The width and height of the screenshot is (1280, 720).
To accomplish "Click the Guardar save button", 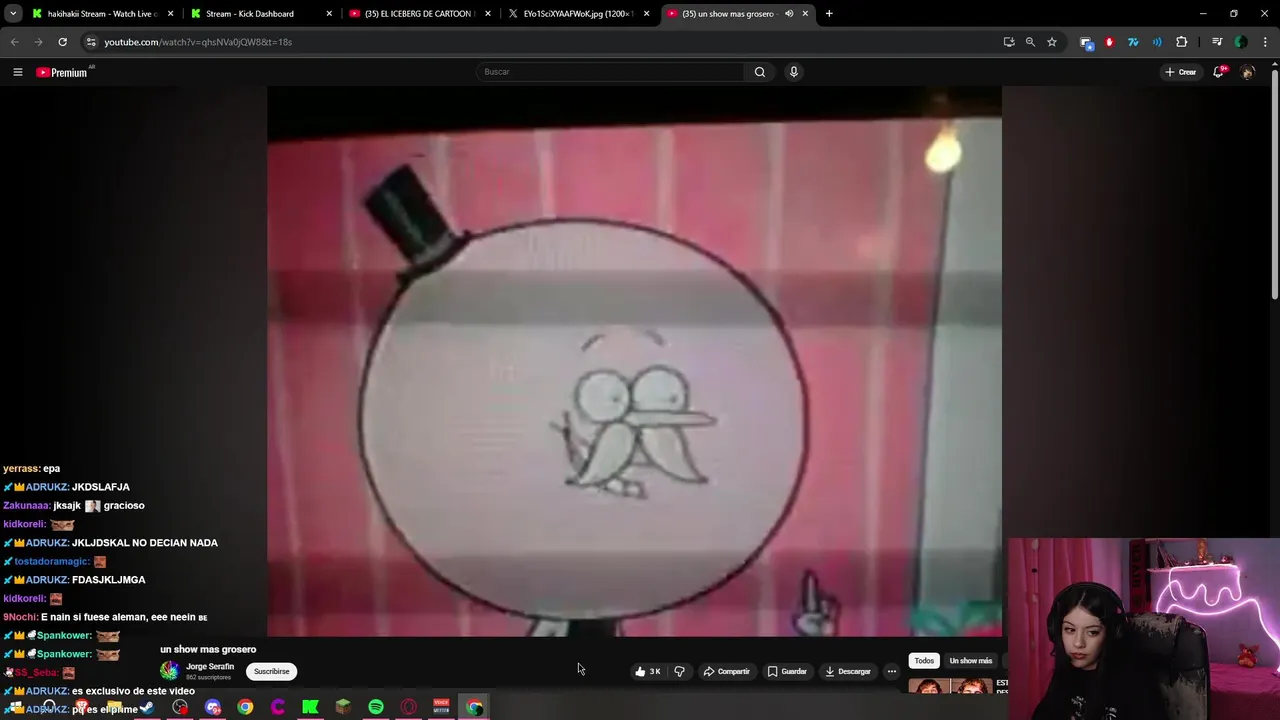I will point(787,671).
